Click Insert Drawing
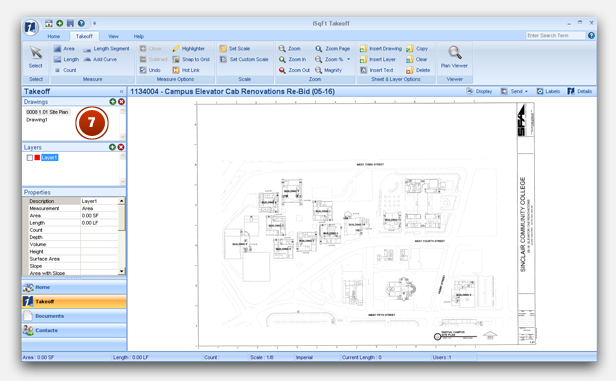Viewport: 616px width, 381px height. click(381, 49)
